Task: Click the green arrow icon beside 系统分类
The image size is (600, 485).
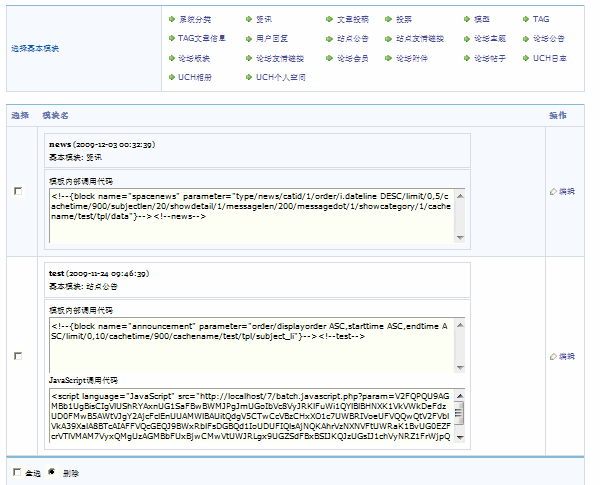Action: [x=172, y=19]
